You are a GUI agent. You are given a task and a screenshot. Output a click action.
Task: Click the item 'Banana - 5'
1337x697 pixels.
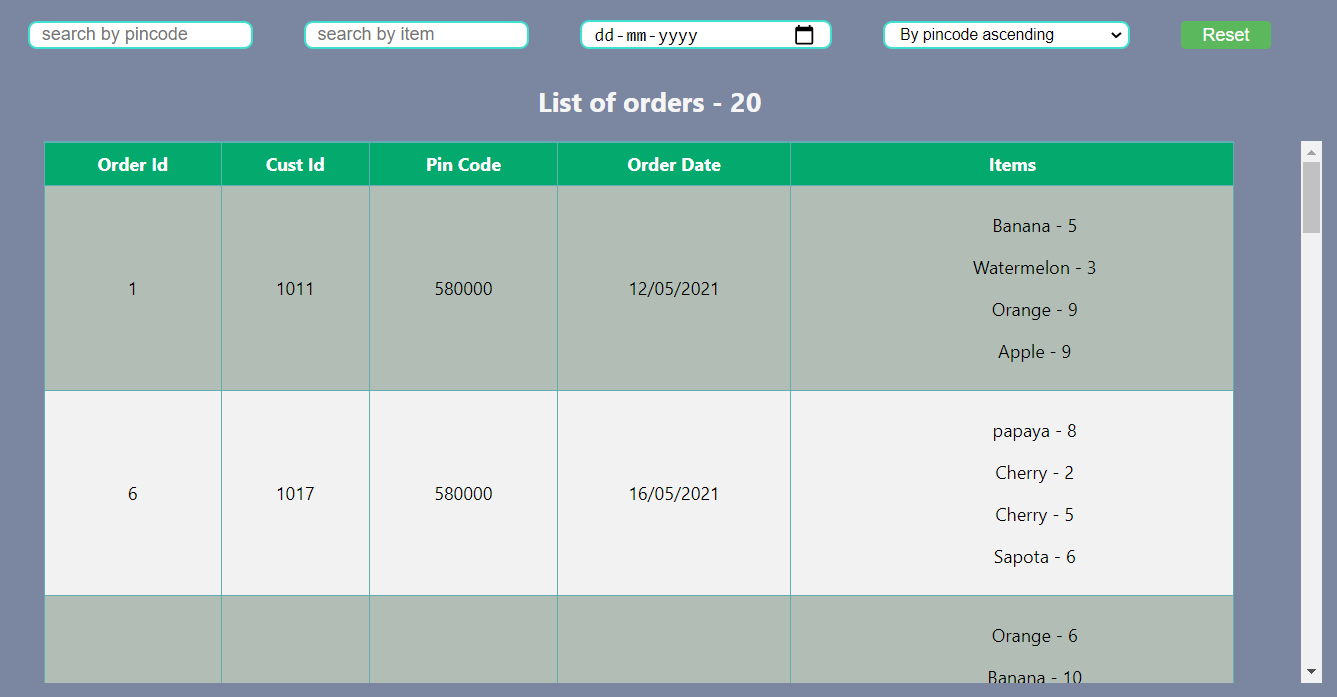pos(1034,226)
